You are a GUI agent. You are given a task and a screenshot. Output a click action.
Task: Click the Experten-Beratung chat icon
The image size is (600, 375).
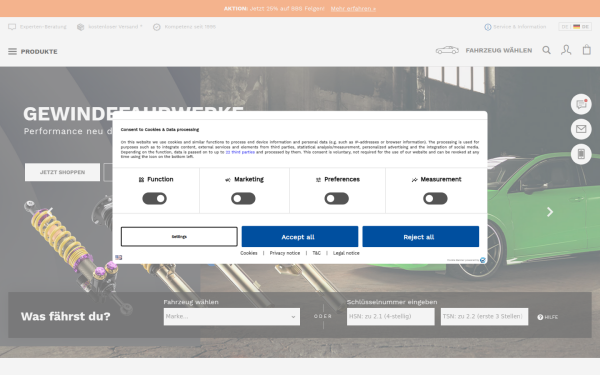click(12, 27)
